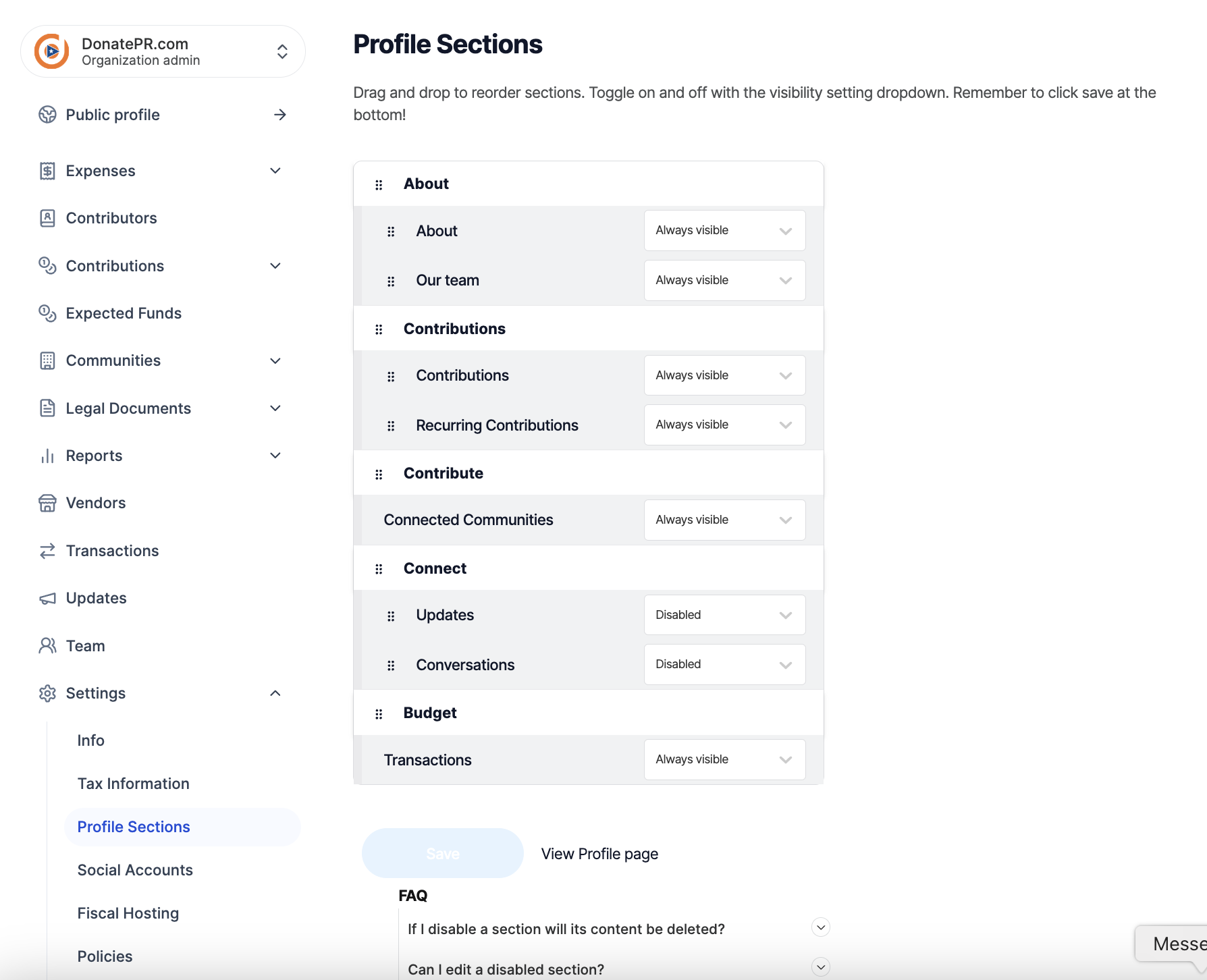Image resolution: width=1207 pixels, height=980 pixels.
Task: Open the organization account switcher
Action: click(x=282, y=51)
